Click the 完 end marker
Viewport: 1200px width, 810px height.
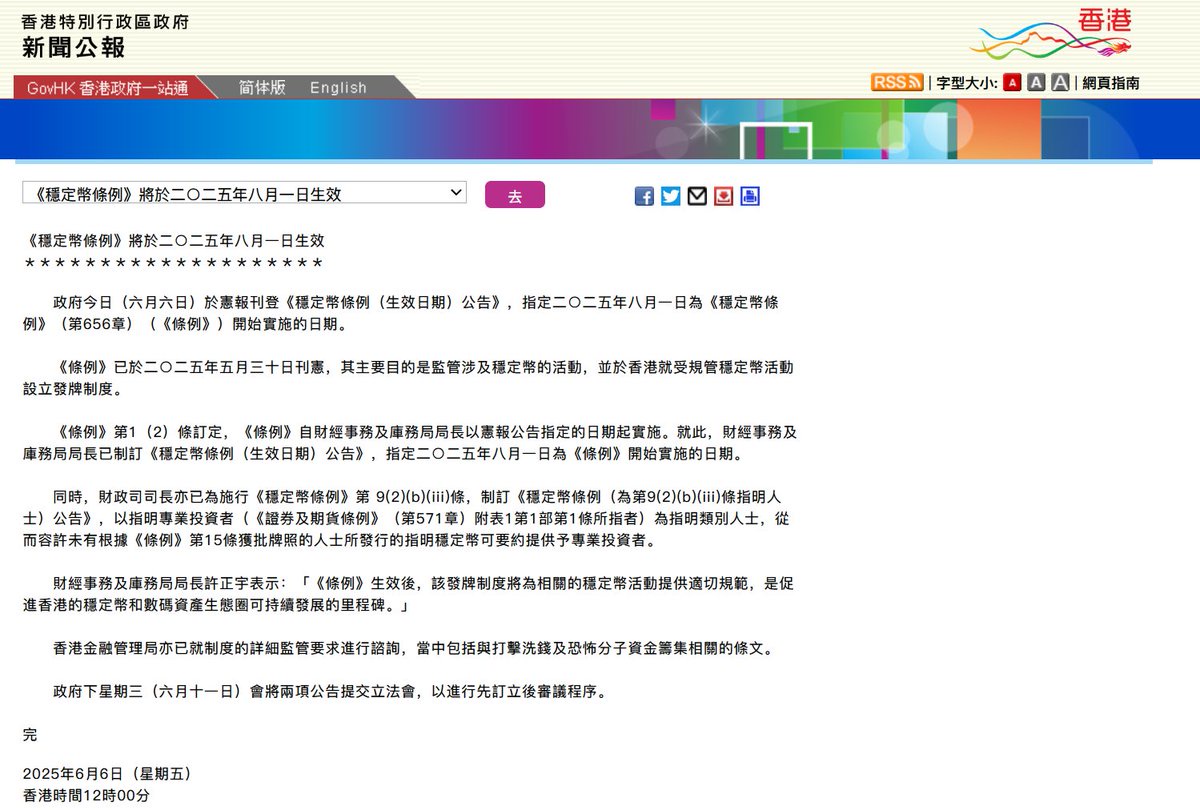[x=30, y=734]
